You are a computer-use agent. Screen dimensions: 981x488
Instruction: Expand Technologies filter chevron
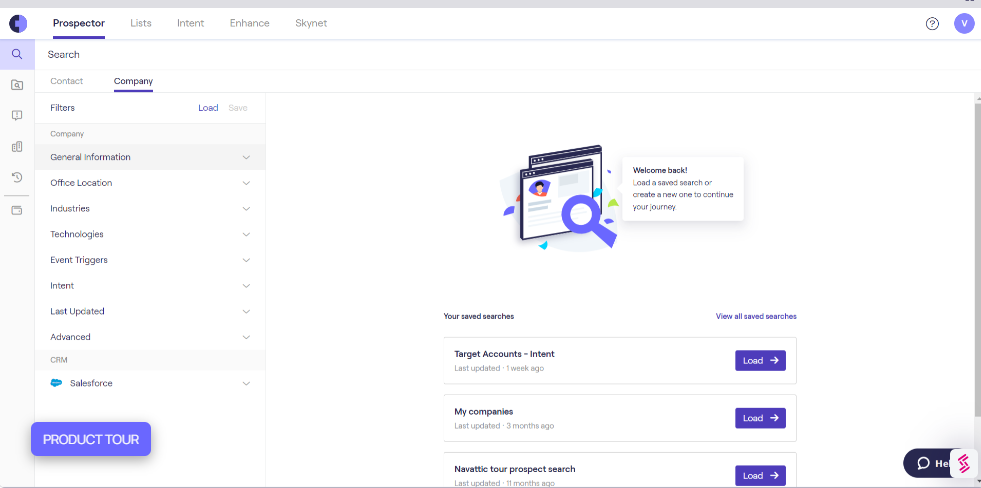click(x=247, y=235)
